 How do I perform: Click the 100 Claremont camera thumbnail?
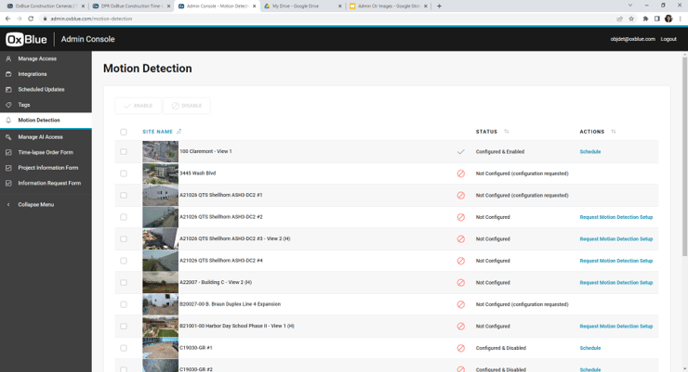click(x=160, y=152)
